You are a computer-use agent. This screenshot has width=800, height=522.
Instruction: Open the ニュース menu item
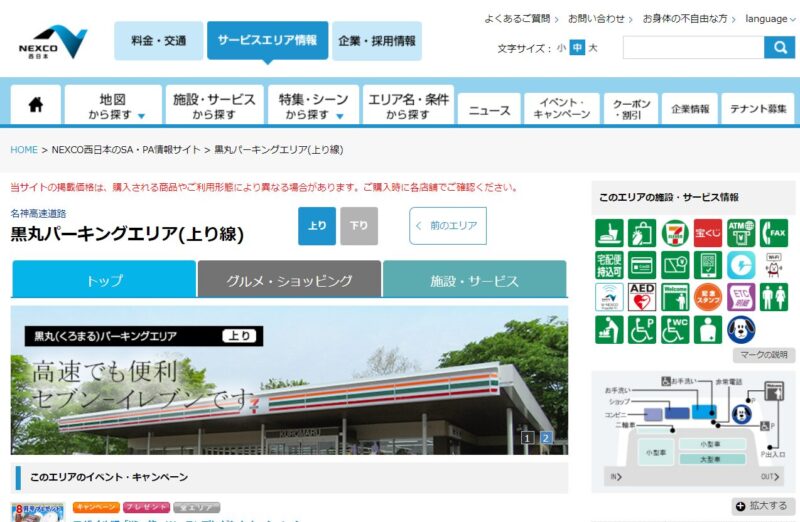point(489,109)
